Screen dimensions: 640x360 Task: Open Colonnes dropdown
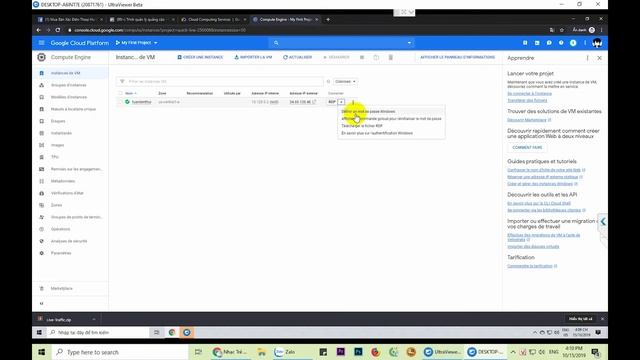[345, 82]
